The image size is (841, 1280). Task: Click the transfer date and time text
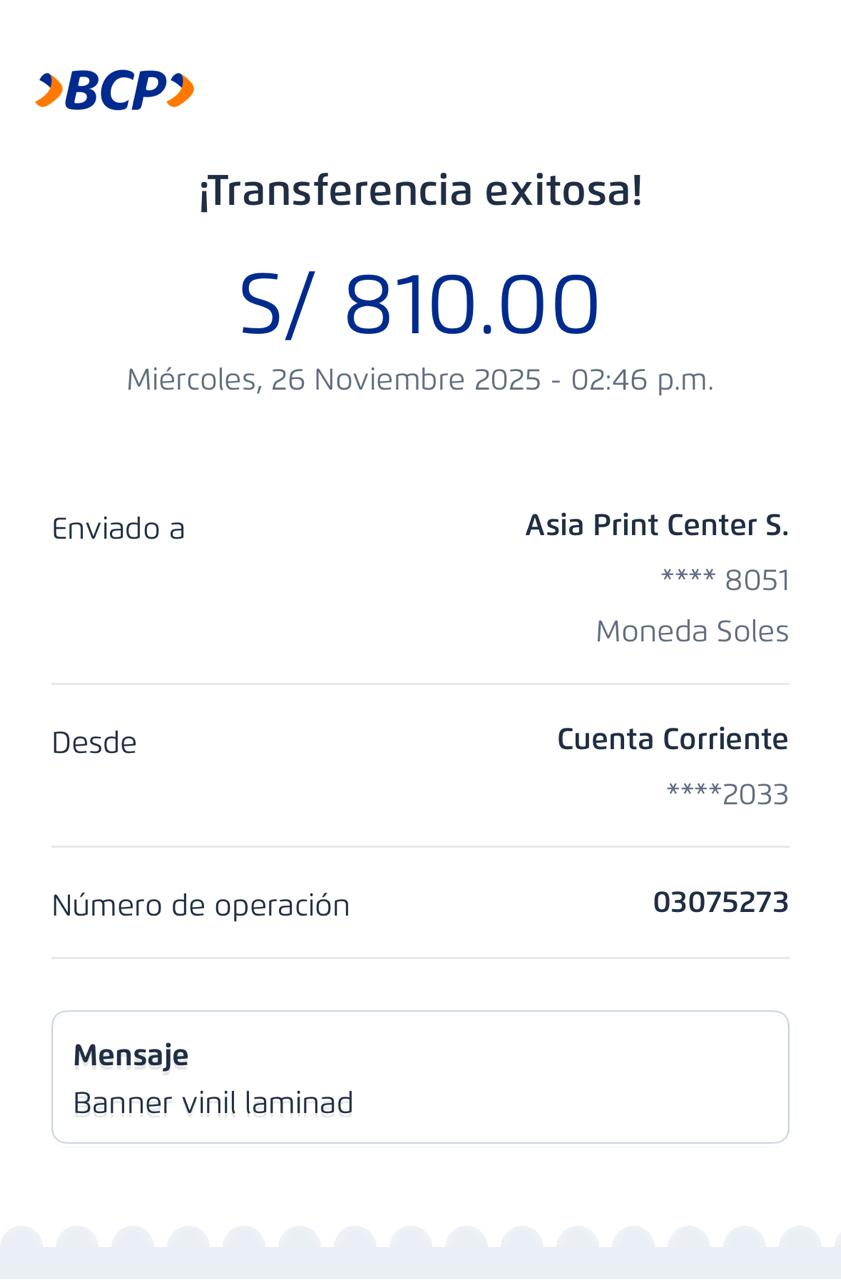420,380
